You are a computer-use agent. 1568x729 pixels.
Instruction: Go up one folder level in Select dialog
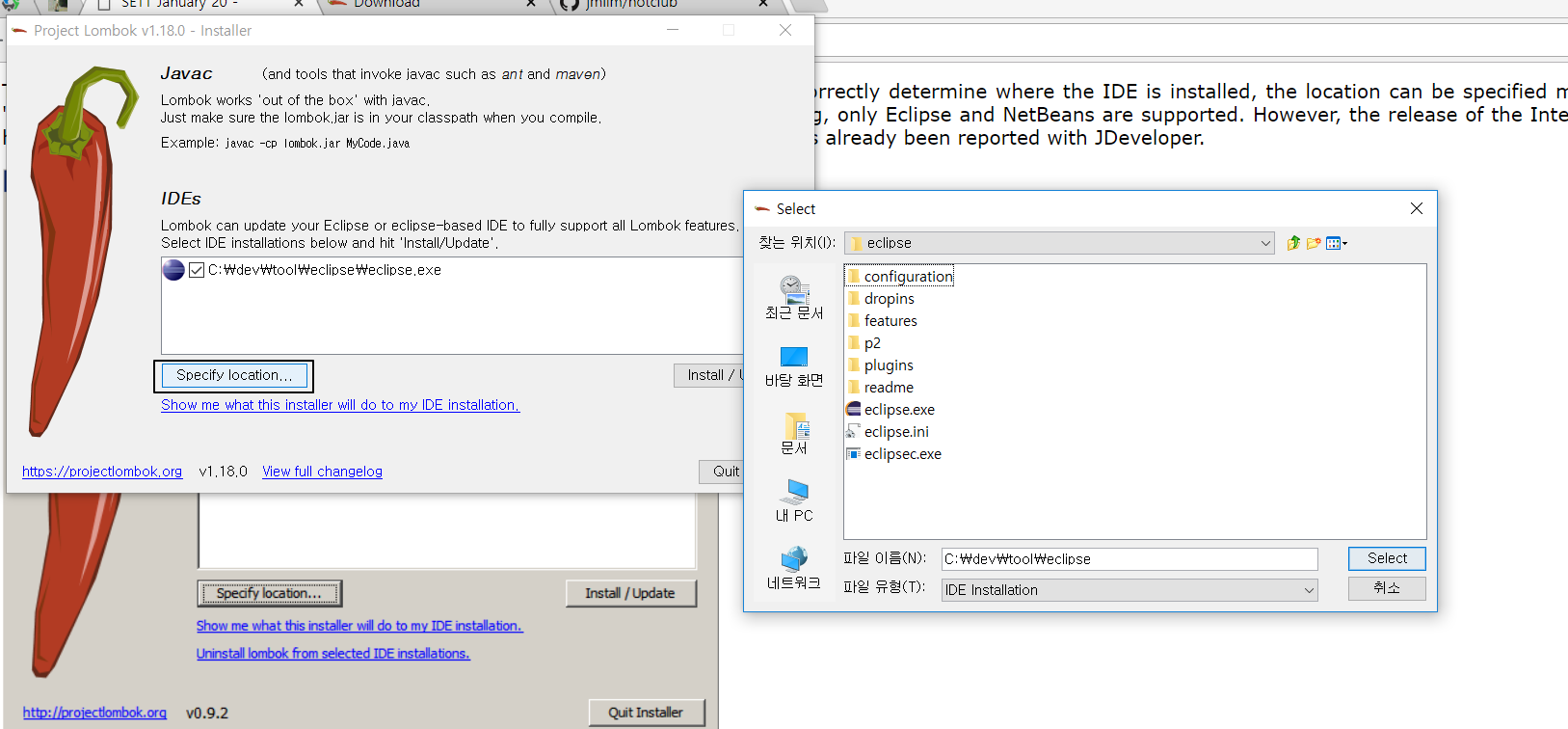1293,243
